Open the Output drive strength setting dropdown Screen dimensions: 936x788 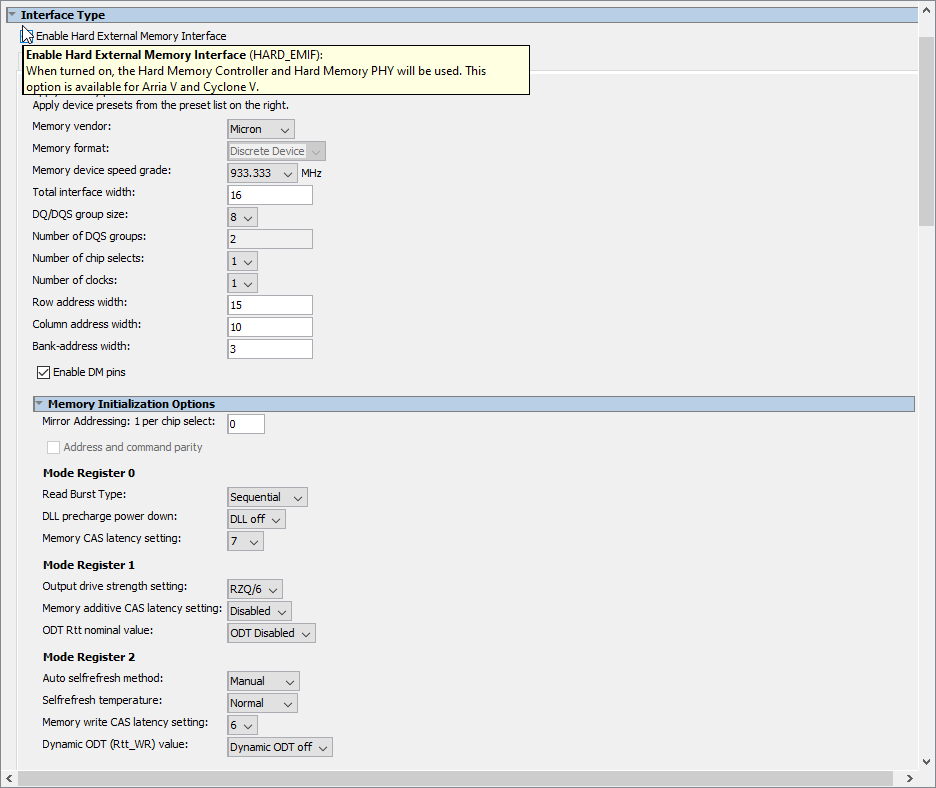pyautogui.click(x=255, y=589)
